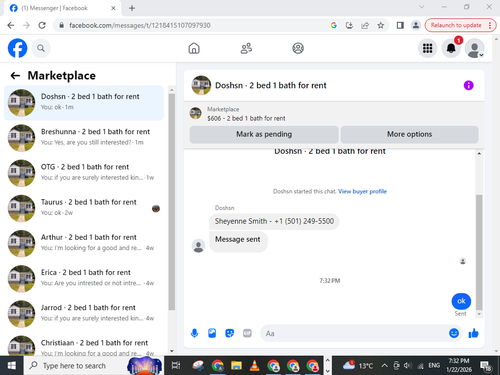This screenshot has height=375, width=500.
Task: Open tab search chevron
Action: (422, 7)
